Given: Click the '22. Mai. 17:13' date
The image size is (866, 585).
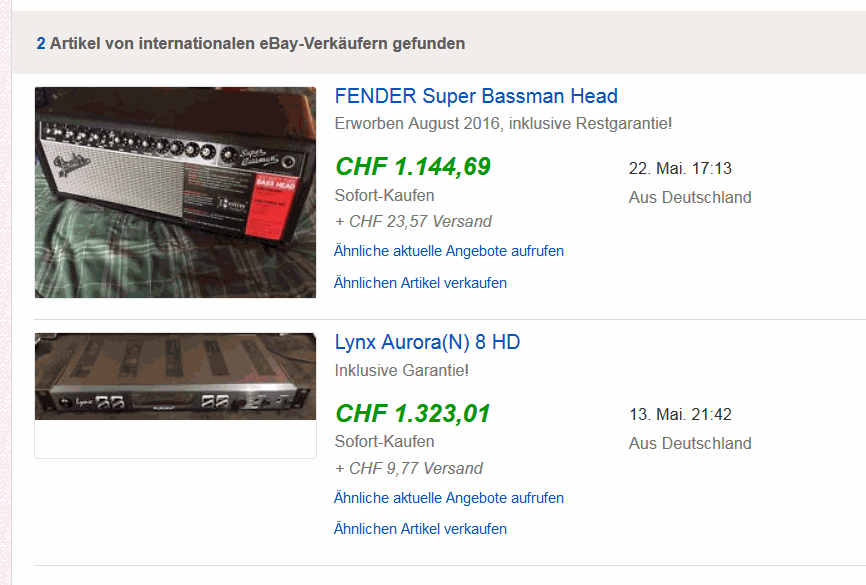Looking at the screenshot, I should pos(680,168).
